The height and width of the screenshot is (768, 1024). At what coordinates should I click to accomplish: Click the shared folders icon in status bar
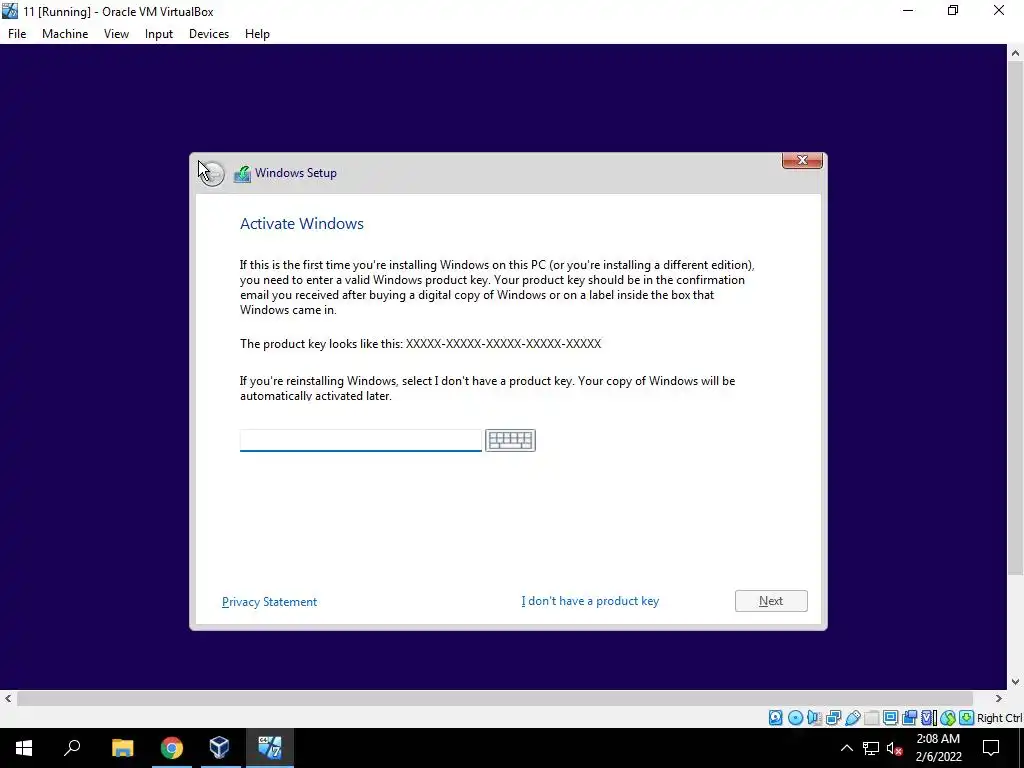tap(871, 718)
